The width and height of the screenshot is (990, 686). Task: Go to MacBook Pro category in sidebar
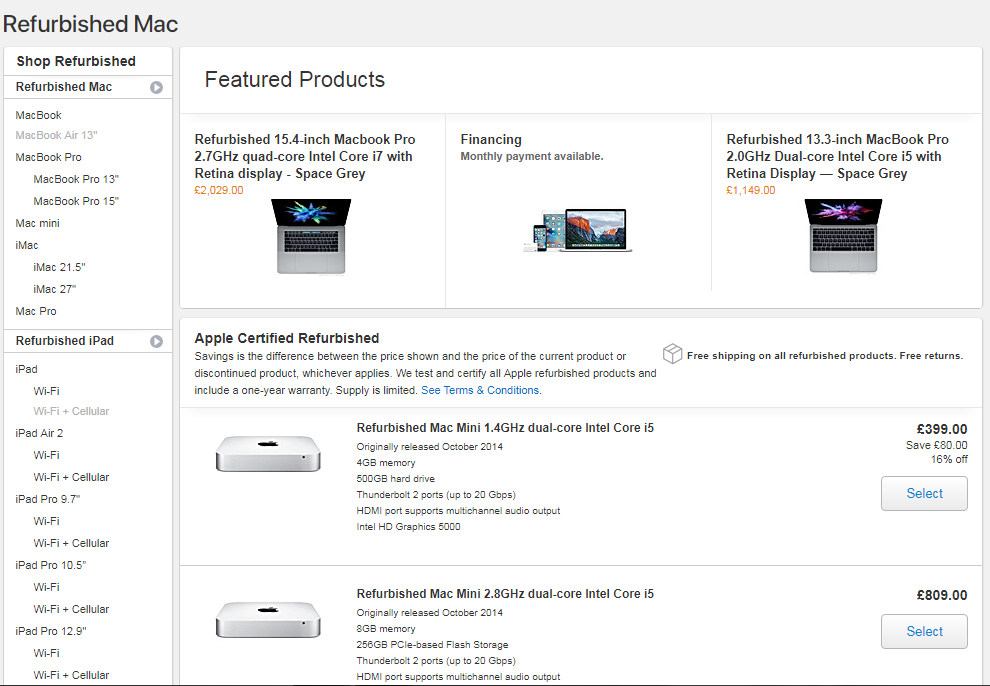click(49, 157)
